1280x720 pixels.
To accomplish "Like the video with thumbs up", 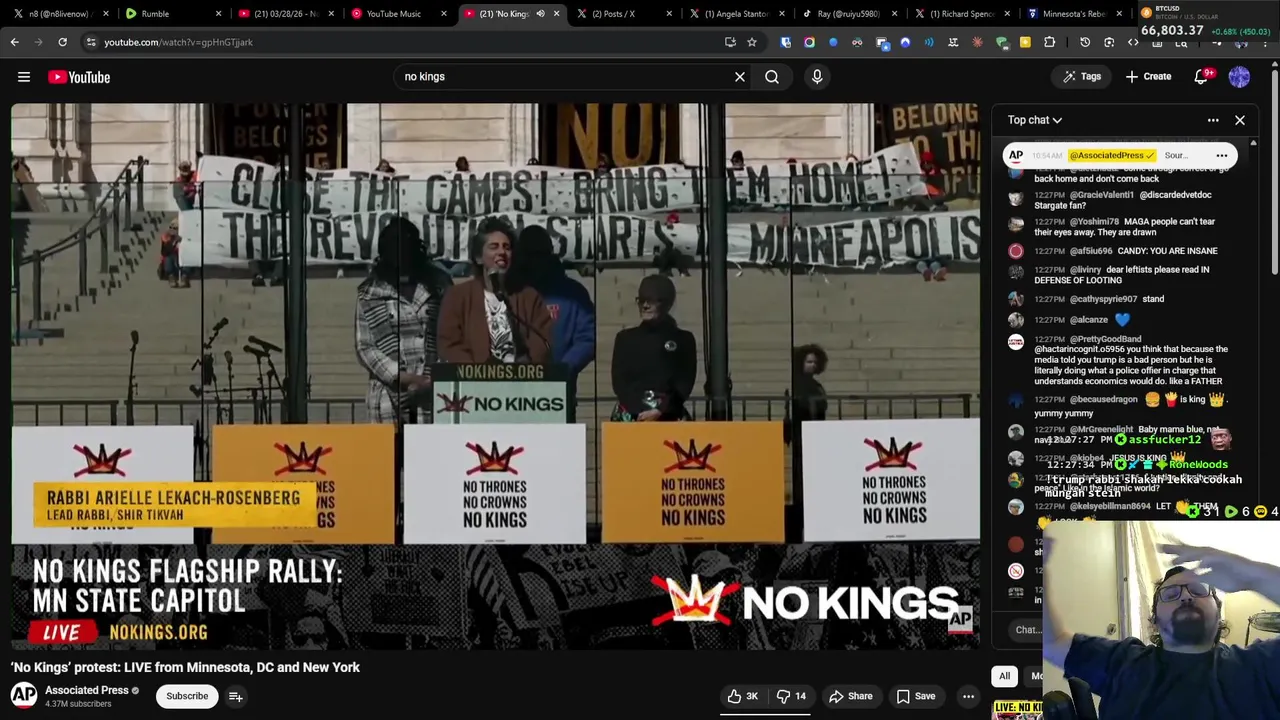I will [x=743, y=696].
